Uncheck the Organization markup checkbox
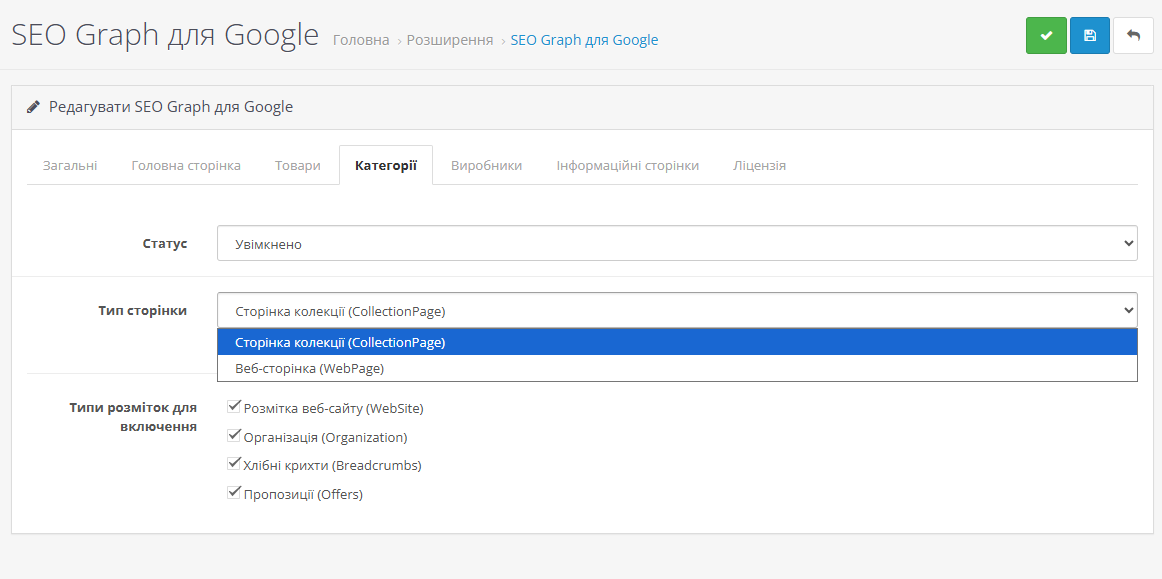 point(234,436)
